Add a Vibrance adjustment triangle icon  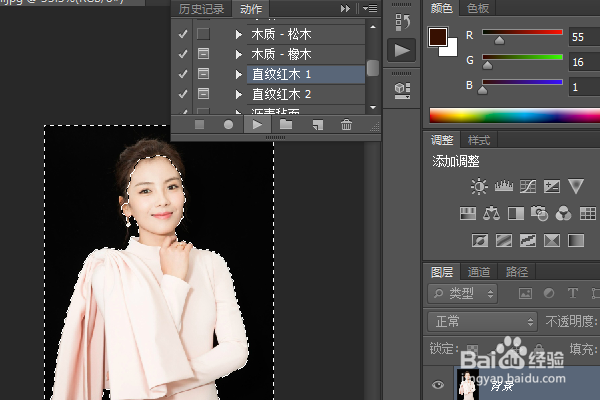pyautogui.click(x=576, y=186)
